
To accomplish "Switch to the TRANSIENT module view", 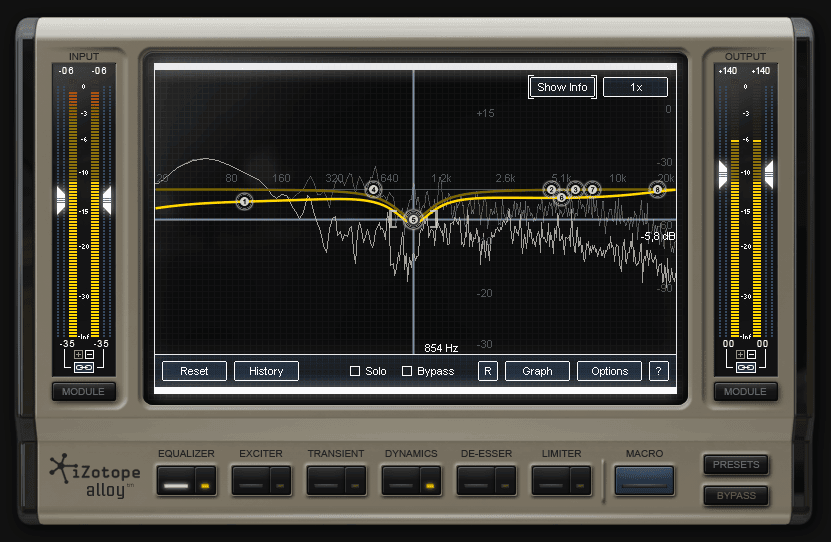I will pos(326,481).
